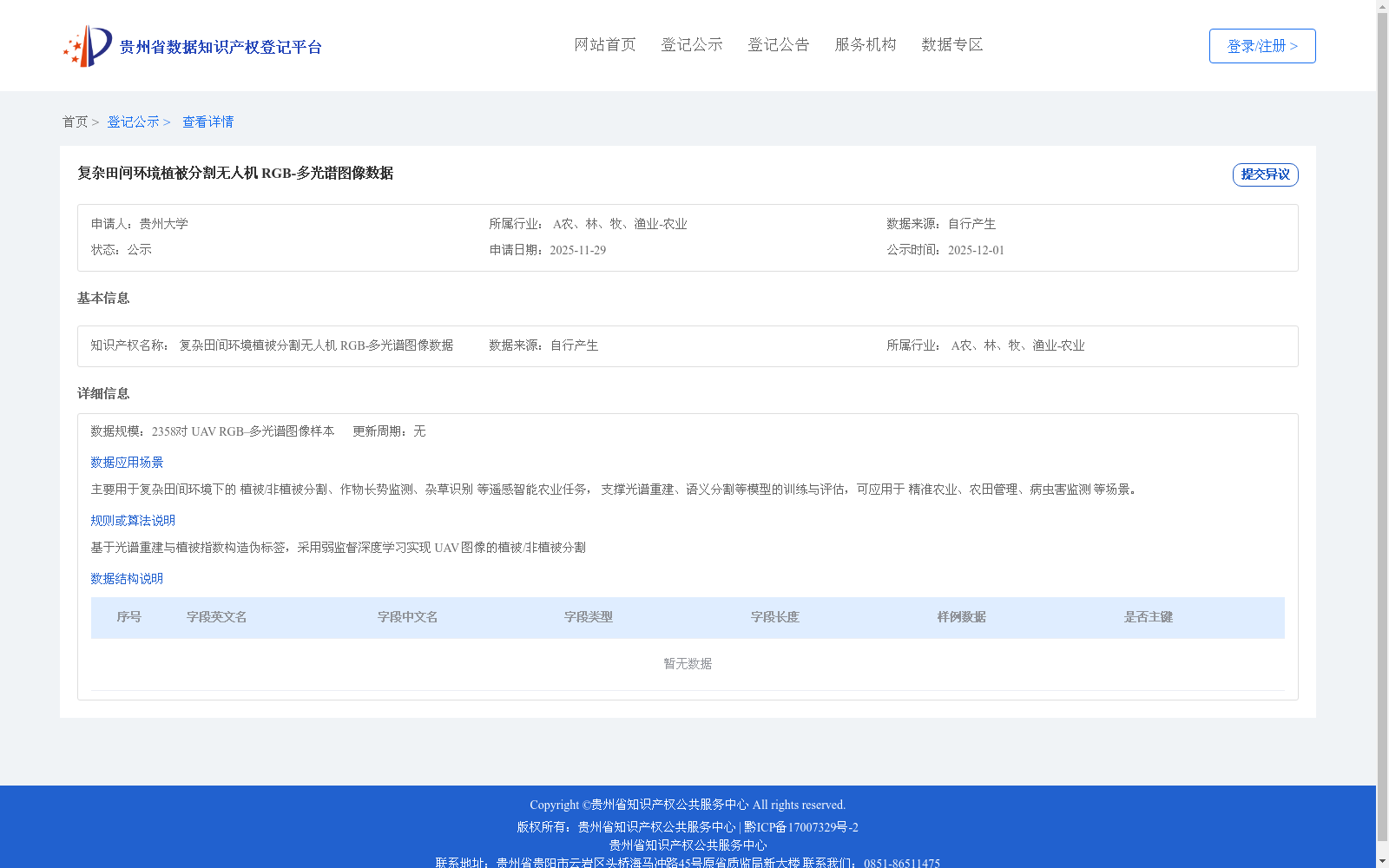Click the platform logo icon
Viewport: 1389px width, 868px height.
(88, 46)
